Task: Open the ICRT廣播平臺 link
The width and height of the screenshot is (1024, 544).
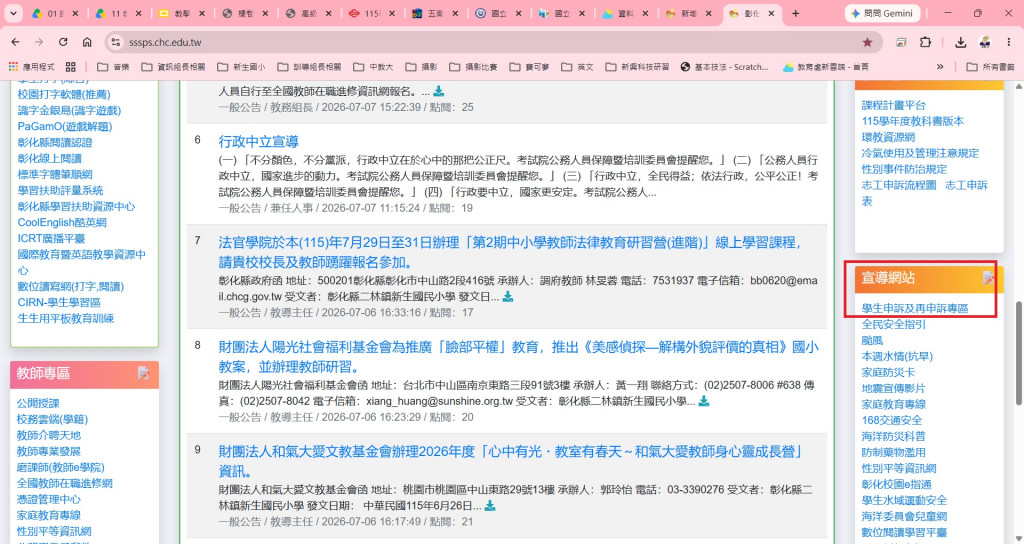Action: coord(52,238)
